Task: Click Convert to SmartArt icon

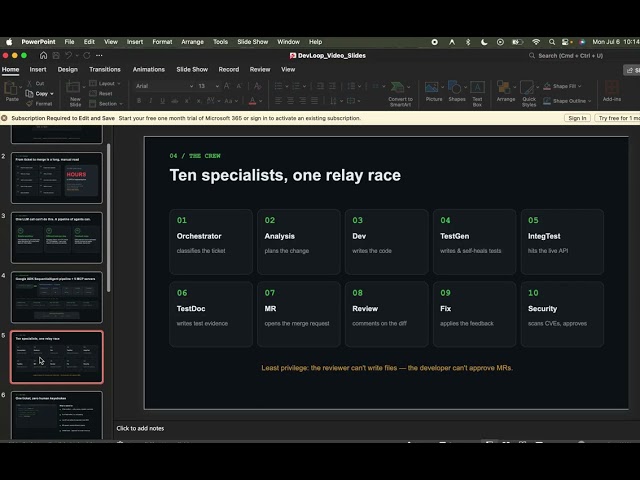Action: point(397,87)
